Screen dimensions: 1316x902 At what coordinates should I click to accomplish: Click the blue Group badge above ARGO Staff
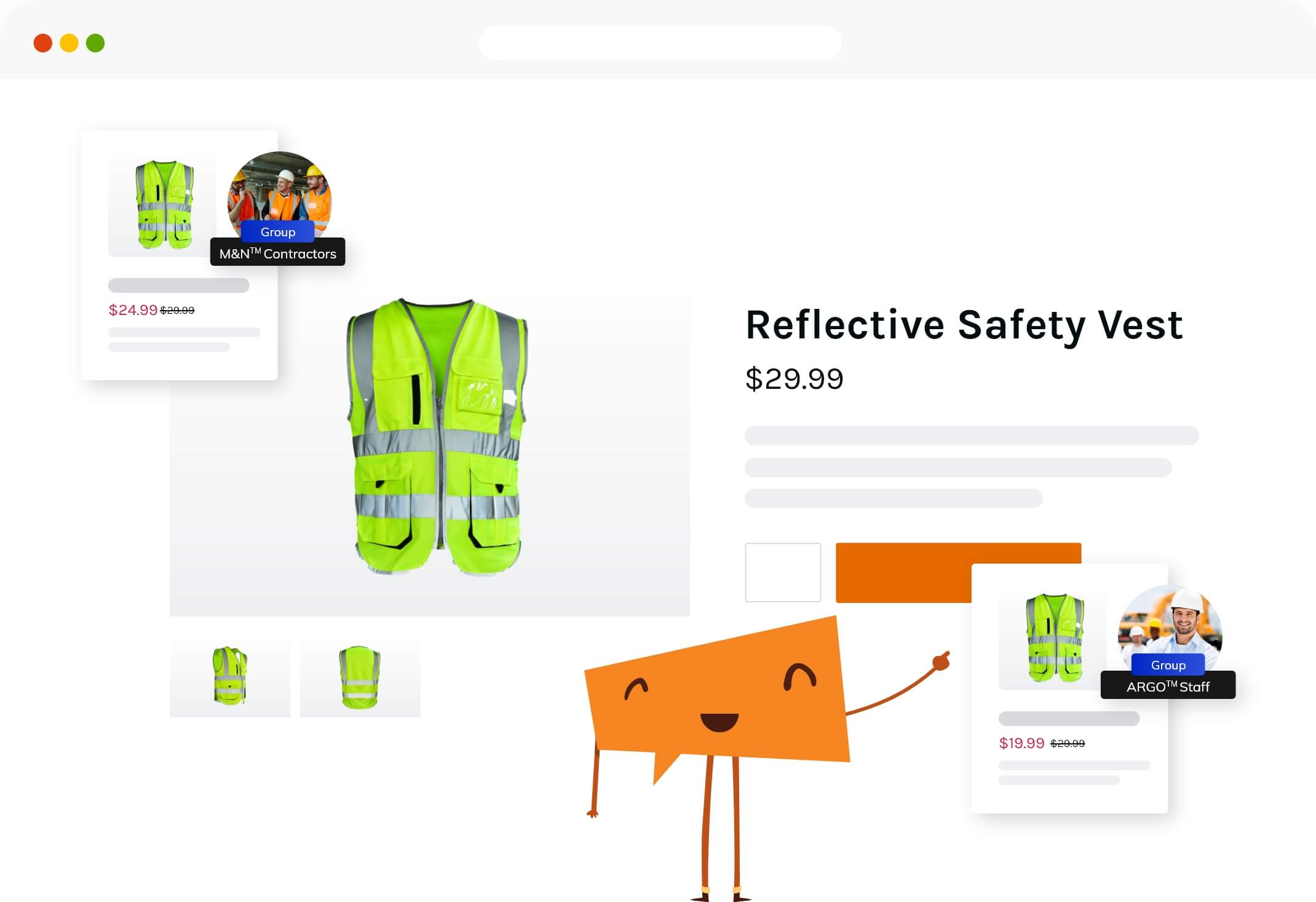point(1168,665)
